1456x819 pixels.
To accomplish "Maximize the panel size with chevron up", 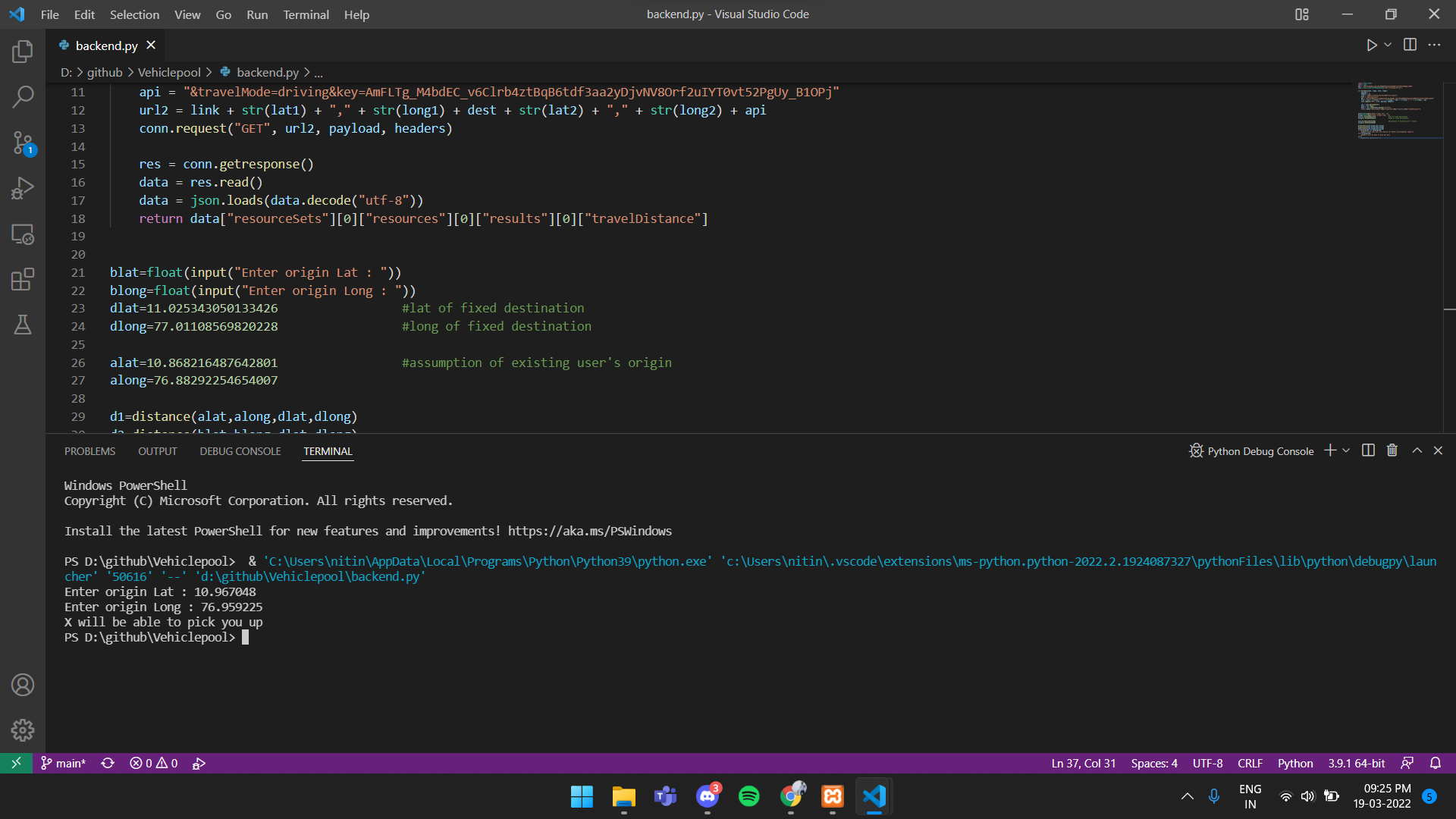I will 1417,450.
